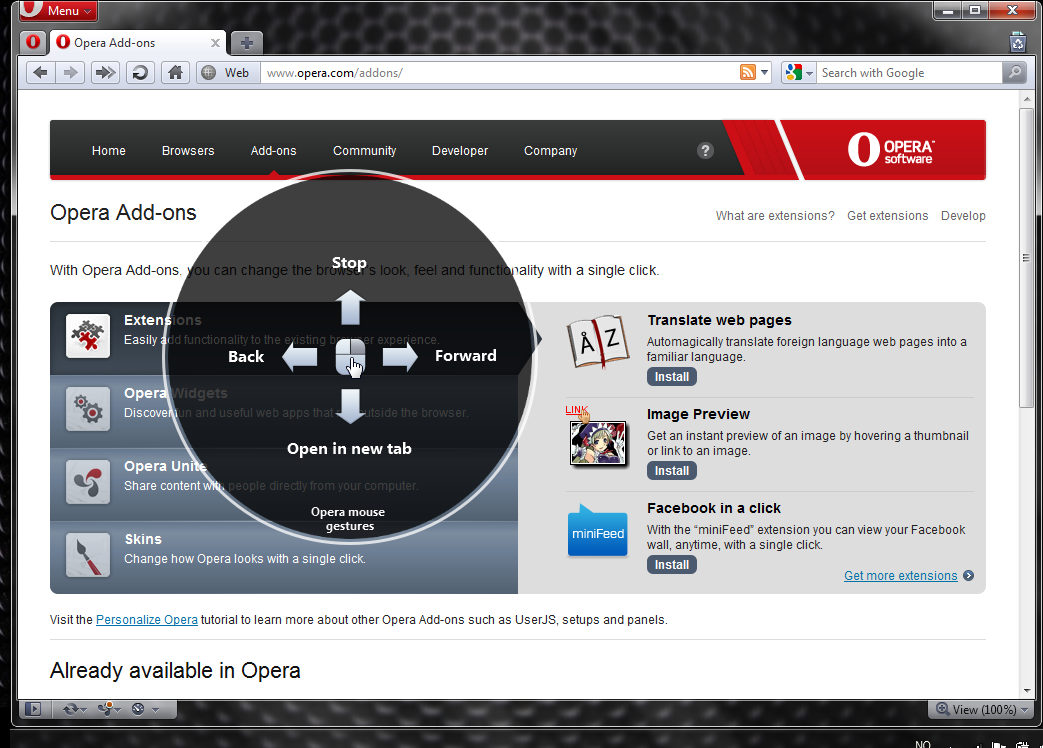The height and width of the screenshot is (748, 1043).
Task: Click the Google search engine icon
Action: (793, 72)
